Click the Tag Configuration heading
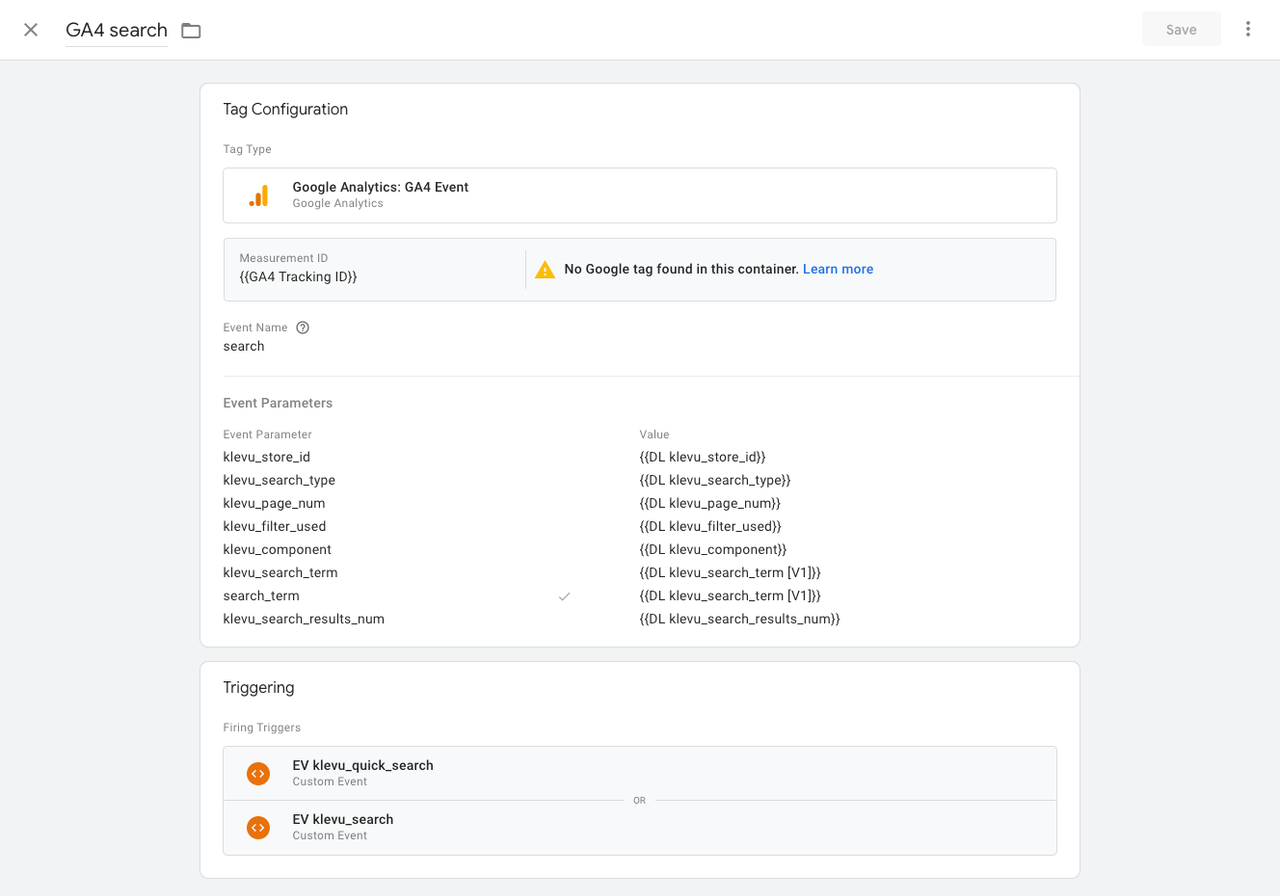 pos(285,109)
